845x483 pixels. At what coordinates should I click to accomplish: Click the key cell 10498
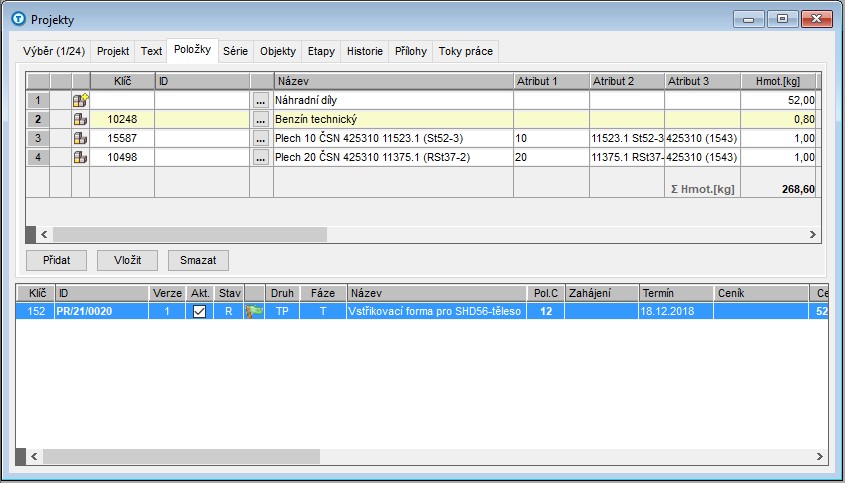[122, 157]
